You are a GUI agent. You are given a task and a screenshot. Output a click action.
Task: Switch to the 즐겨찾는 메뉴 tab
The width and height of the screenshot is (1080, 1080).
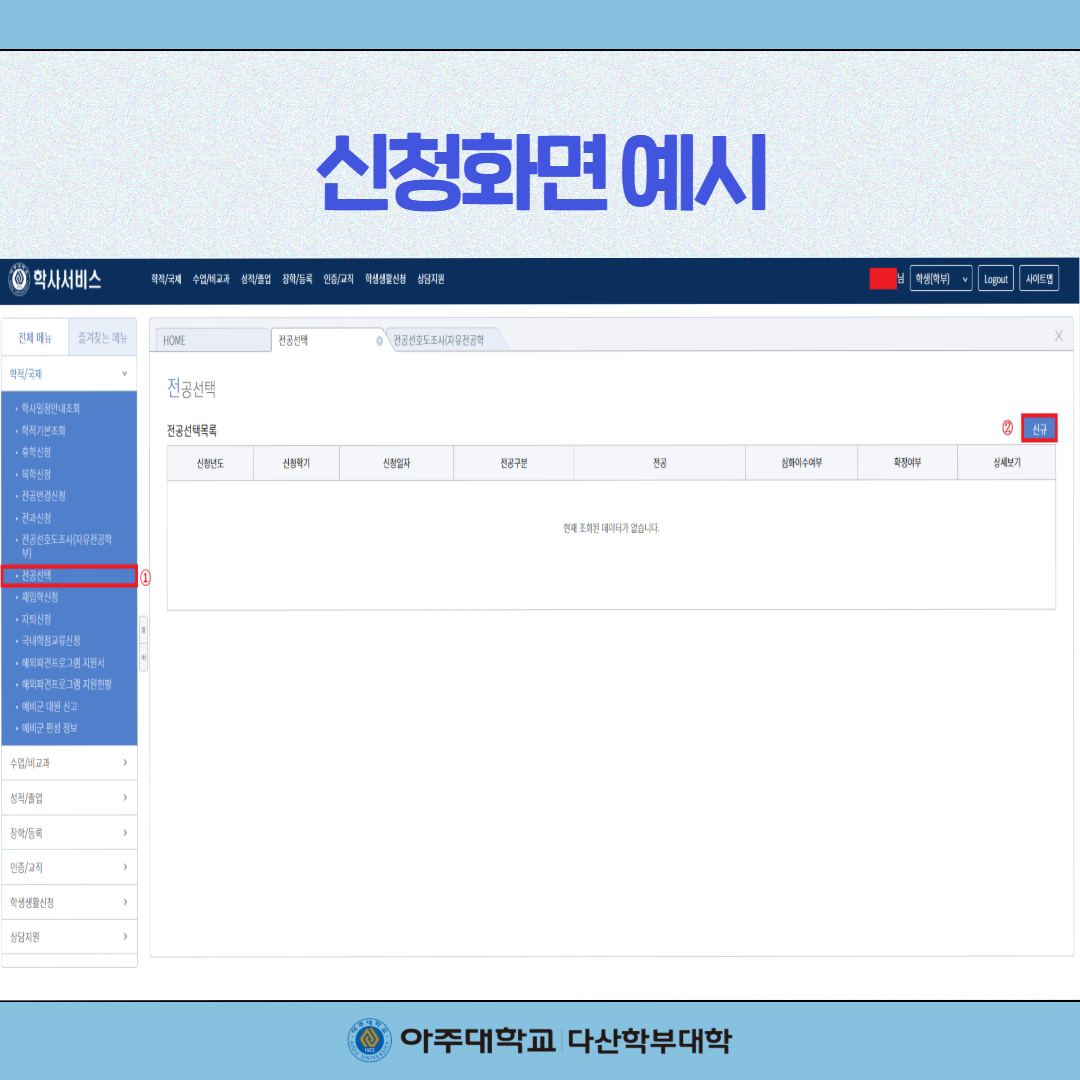102,338
